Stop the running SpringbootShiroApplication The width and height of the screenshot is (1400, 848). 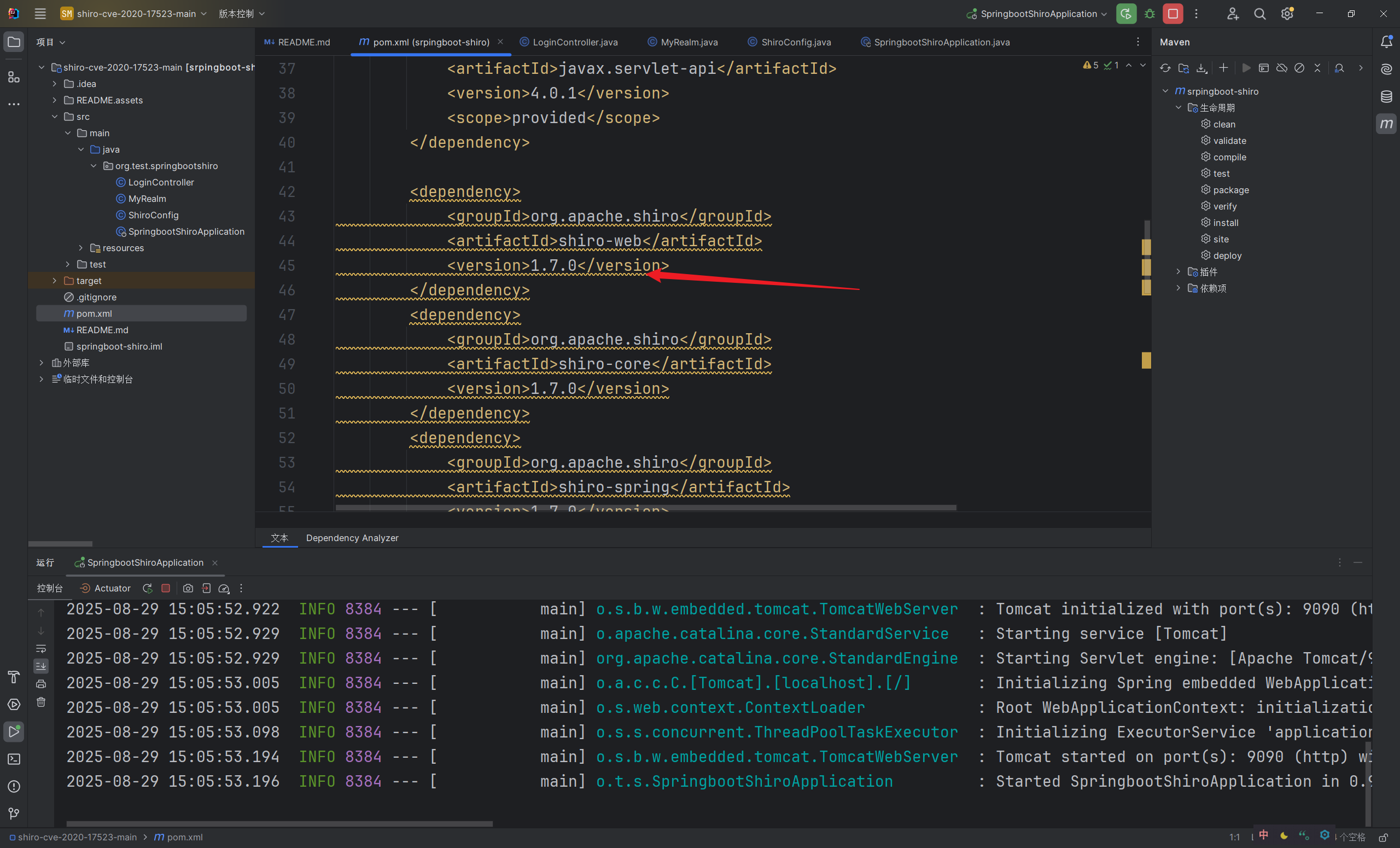click(1172, 14)
